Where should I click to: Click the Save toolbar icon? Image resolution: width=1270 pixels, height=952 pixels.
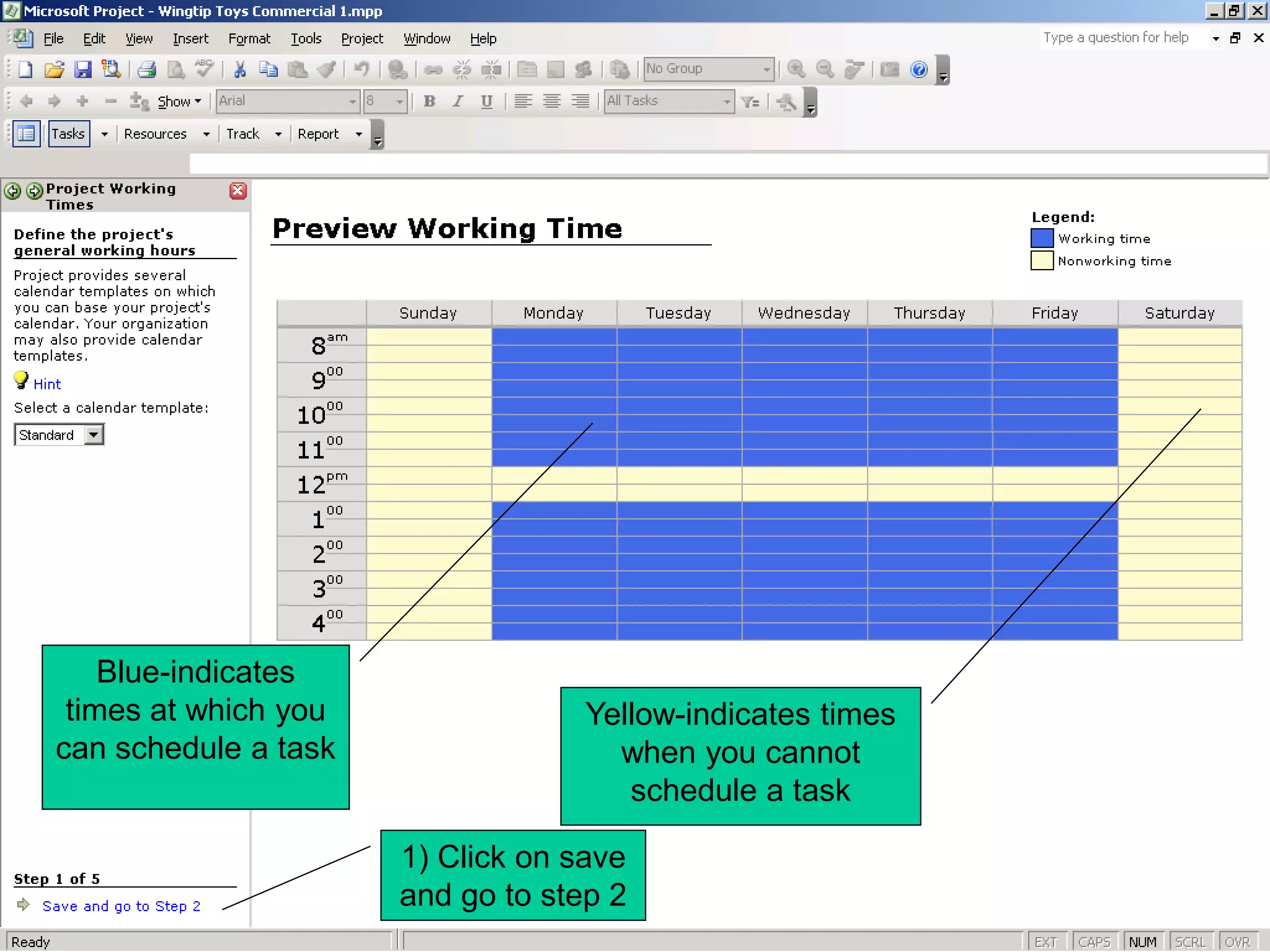82,69
